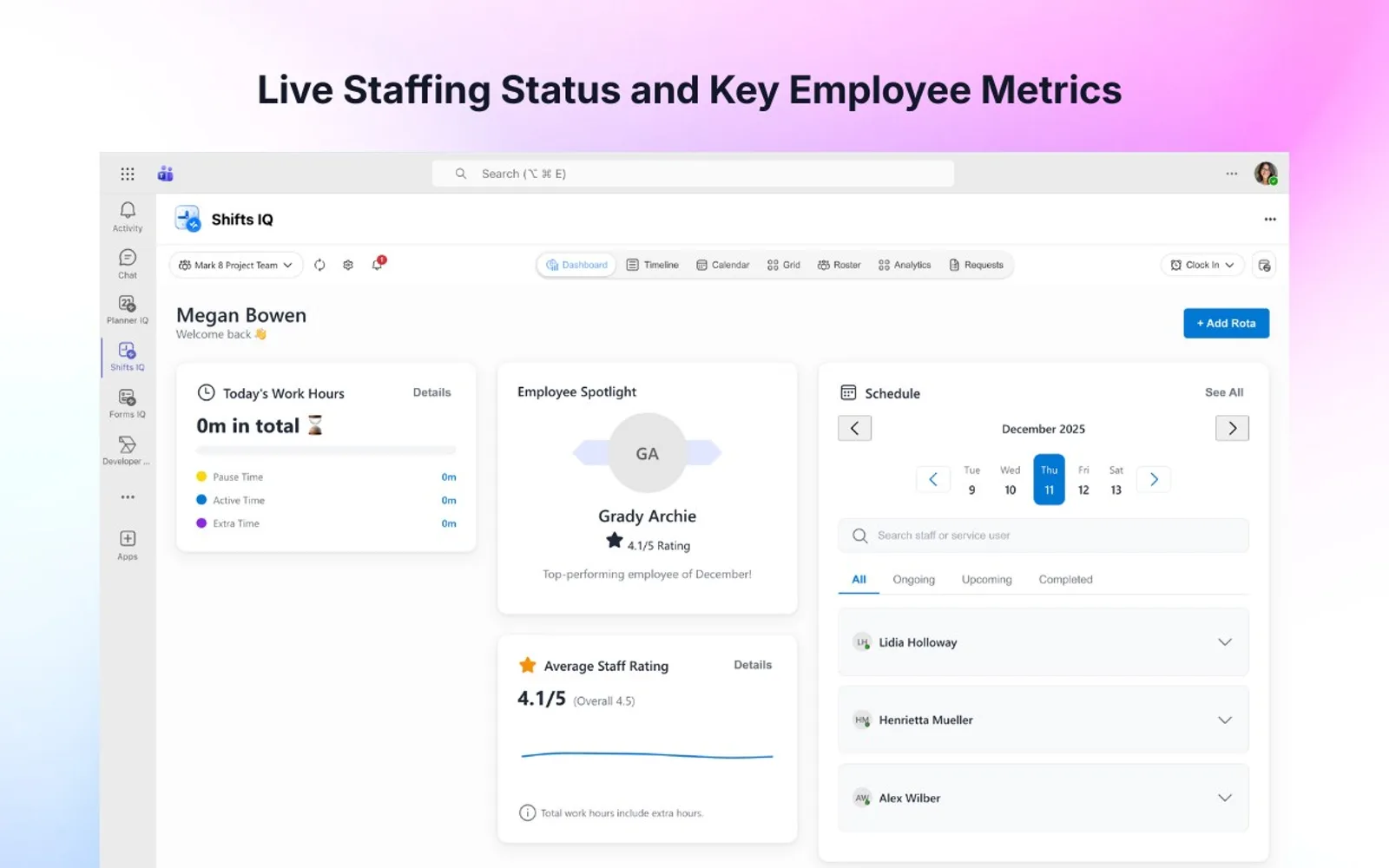Open Apps store in the sidebar

tap(128, 545)
